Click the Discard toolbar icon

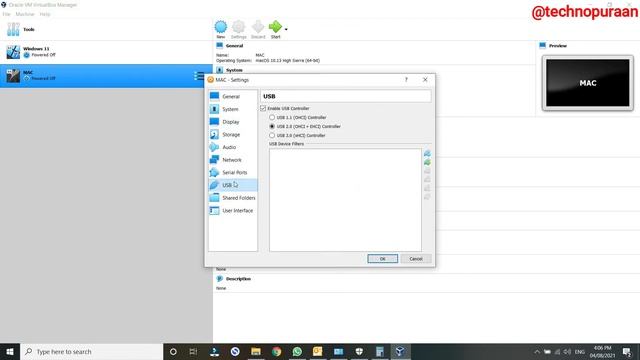(258, 30)
